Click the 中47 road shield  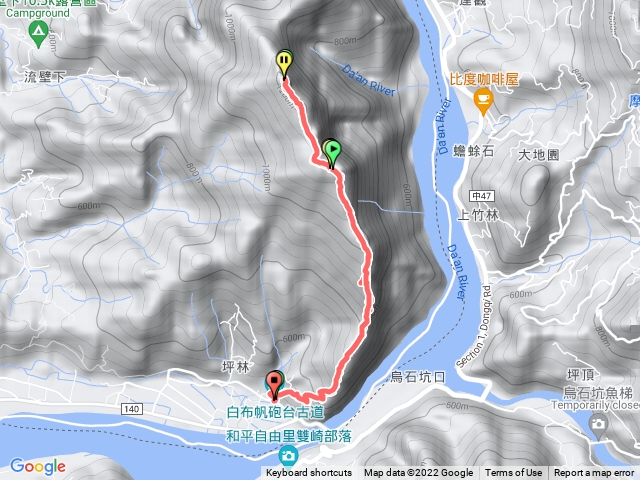[x=481, y=196]
